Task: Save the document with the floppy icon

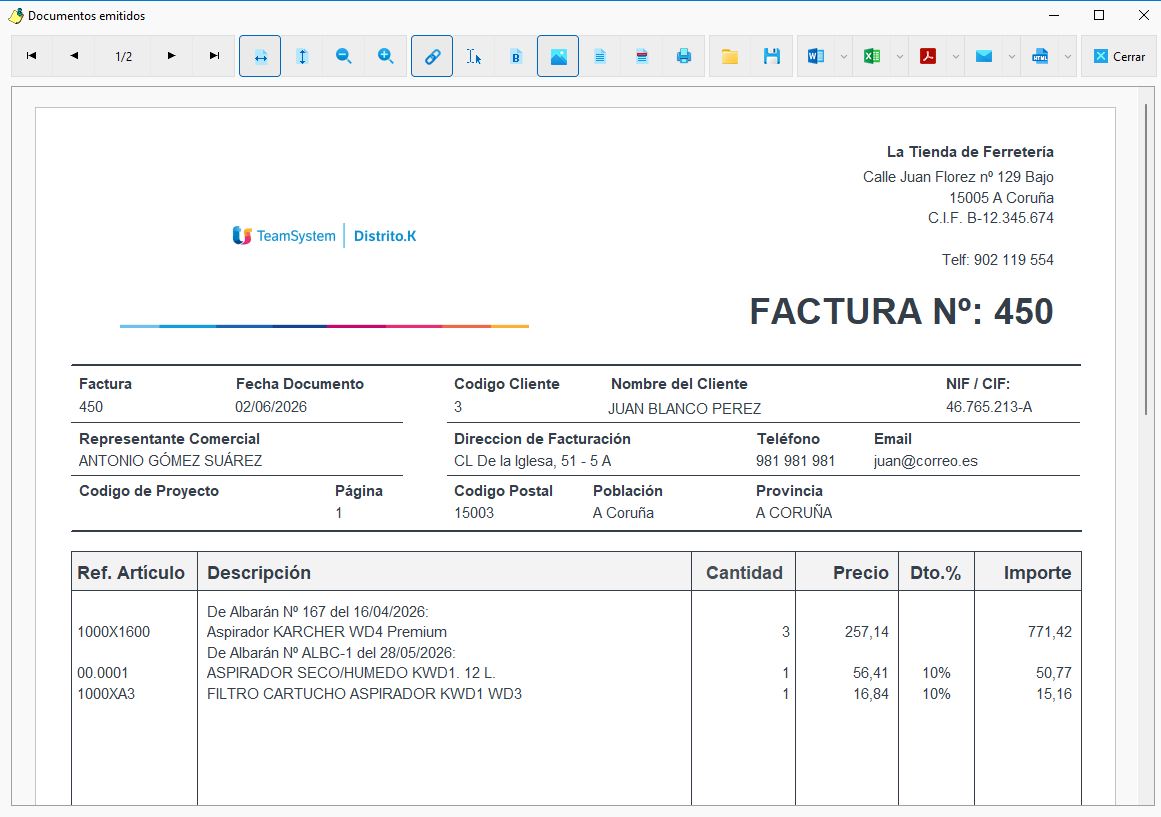Action: (x=772, y=56)
